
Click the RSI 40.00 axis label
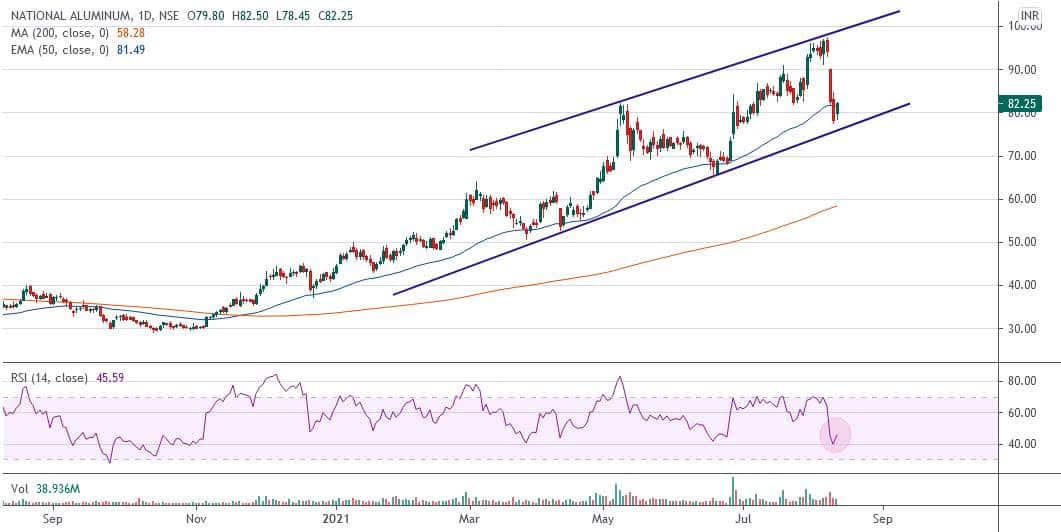pyautogui.click(x=1023, y=445)
